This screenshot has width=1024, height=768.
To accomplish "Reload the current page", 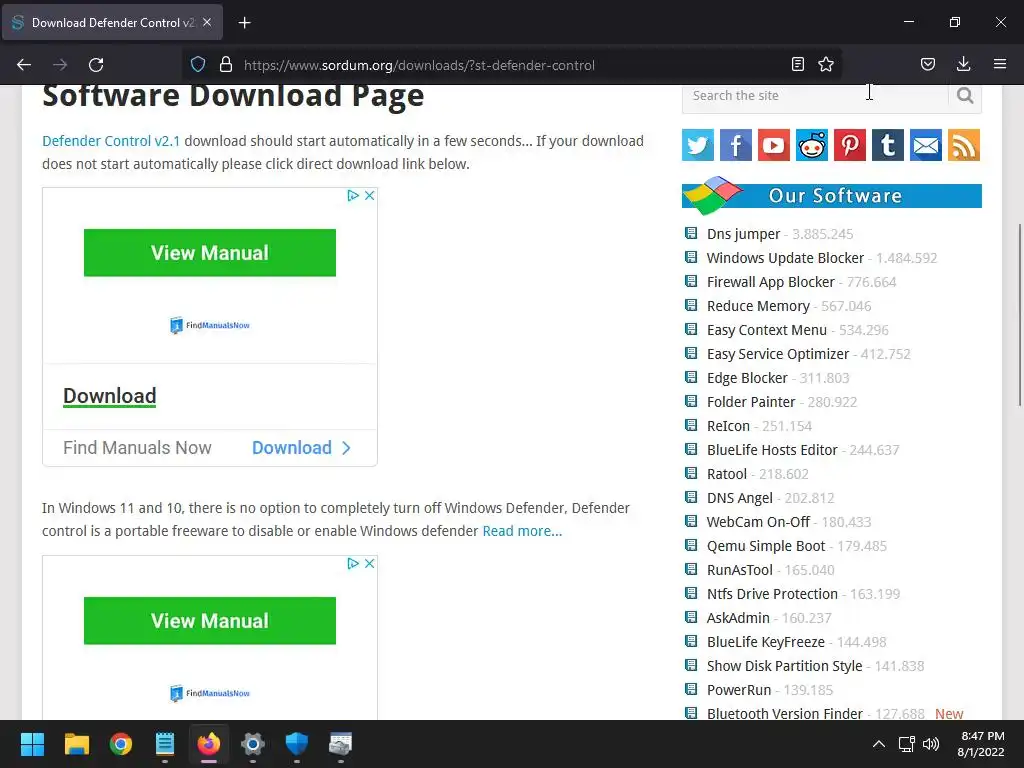I will pyautogui.click(x=96, y=65).
